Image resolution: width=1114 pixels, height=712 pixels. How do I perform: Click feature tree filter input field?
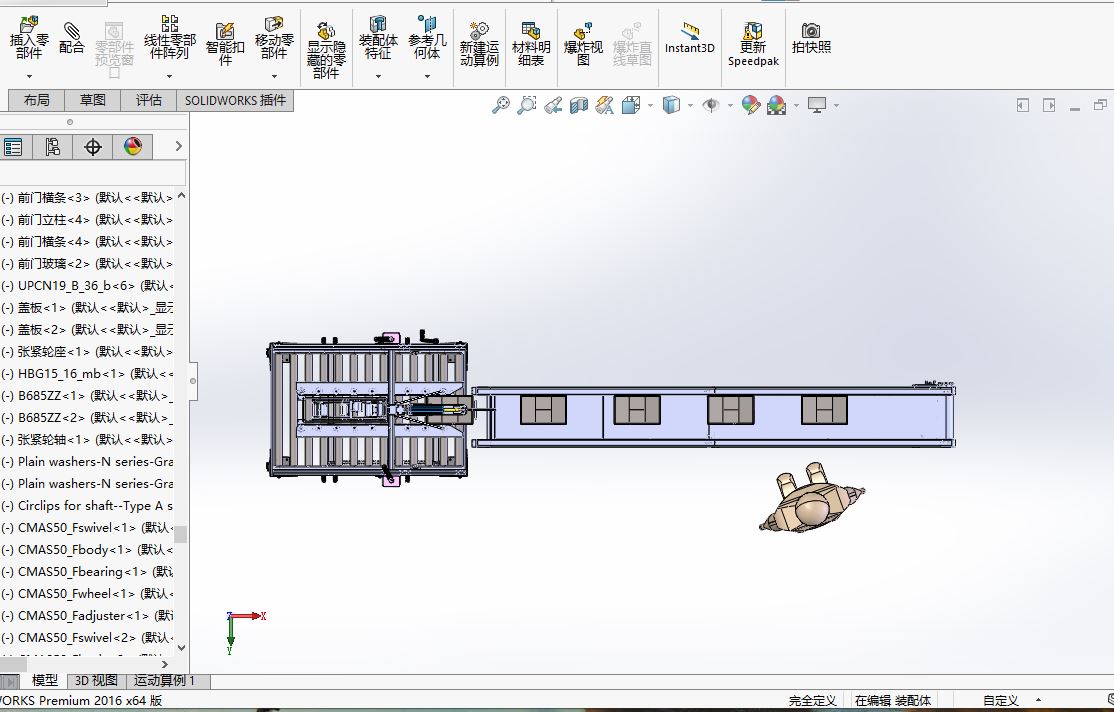pos(92,173)
